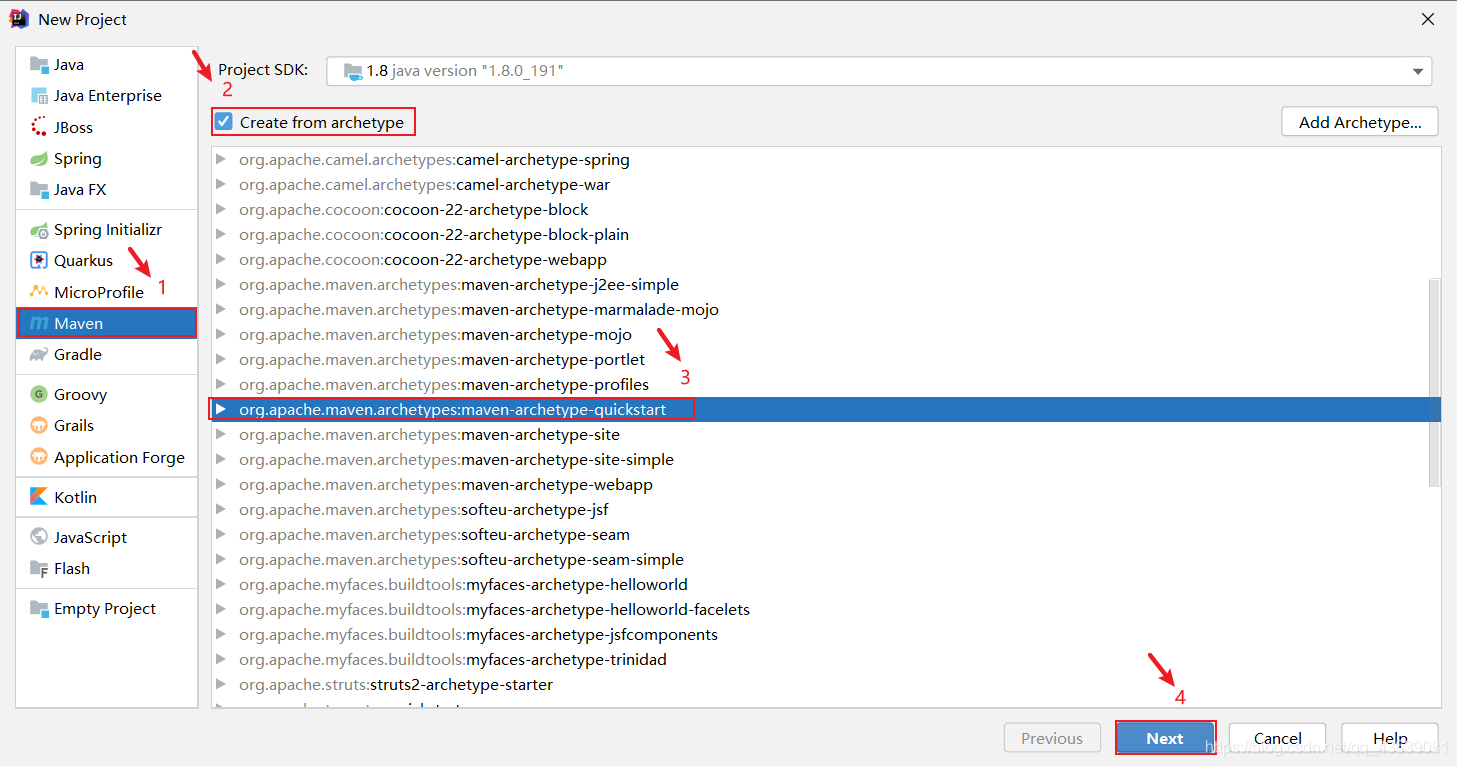Viewport: 1457px width, 766px height.
Task: Select myfaces-archetype-helloworld archetype
Action: [x=826, y=585]
